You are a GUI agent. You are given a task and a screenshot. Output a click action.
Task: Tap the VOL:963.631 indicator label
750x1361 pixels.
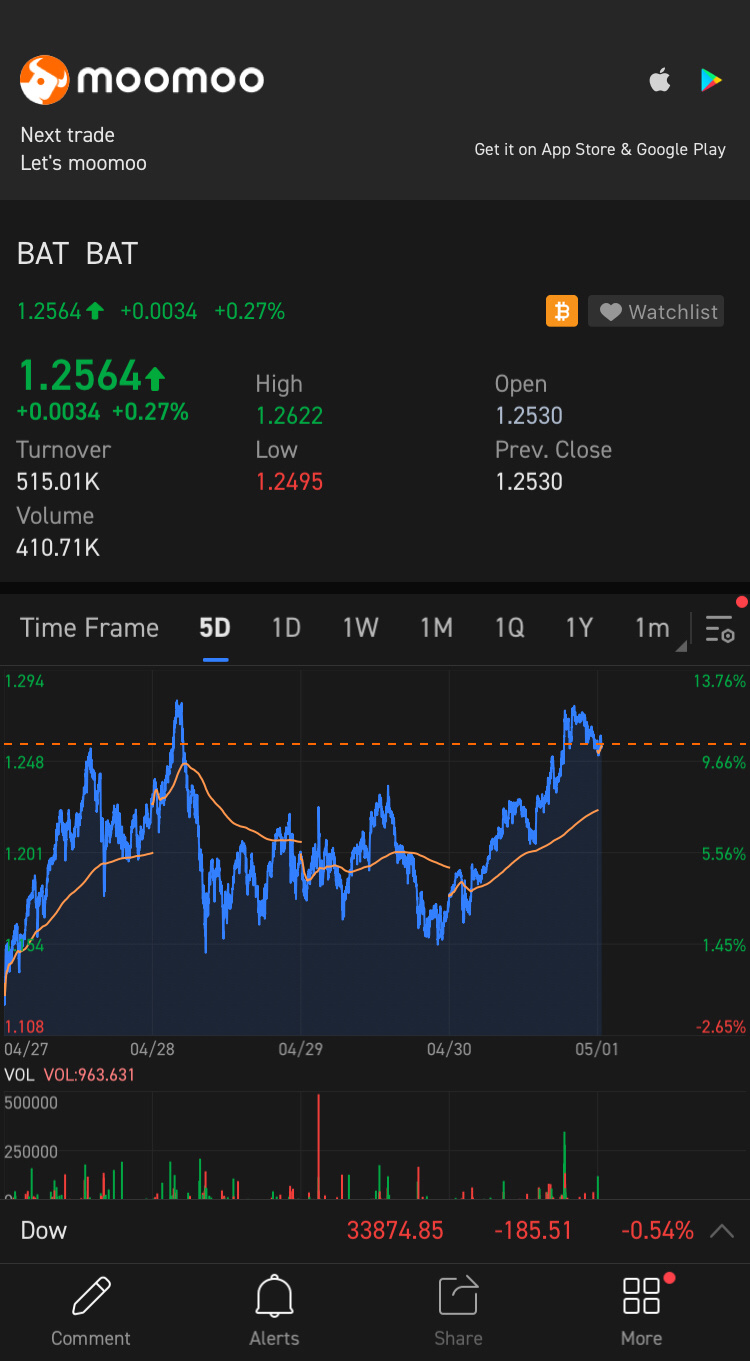click(89, 1075)
